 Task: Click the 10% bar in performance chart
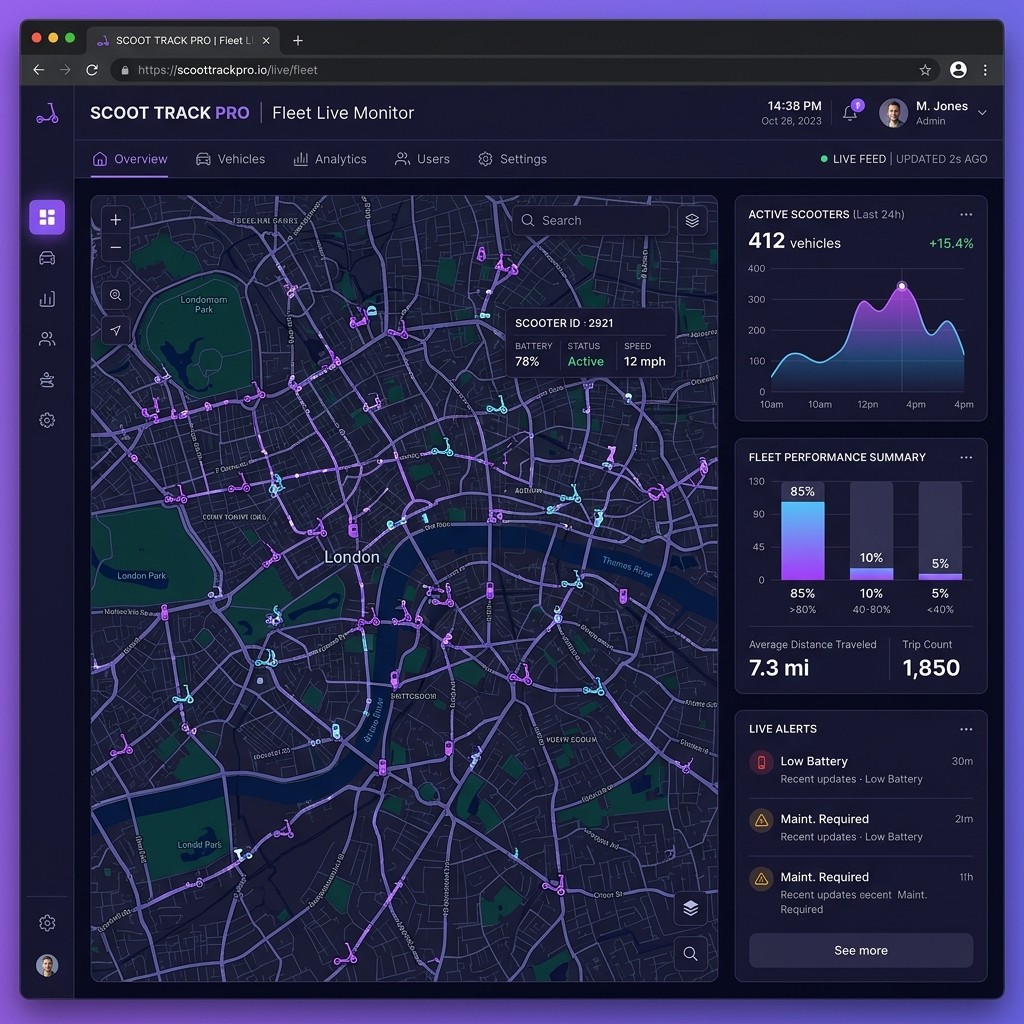[871, 574]
